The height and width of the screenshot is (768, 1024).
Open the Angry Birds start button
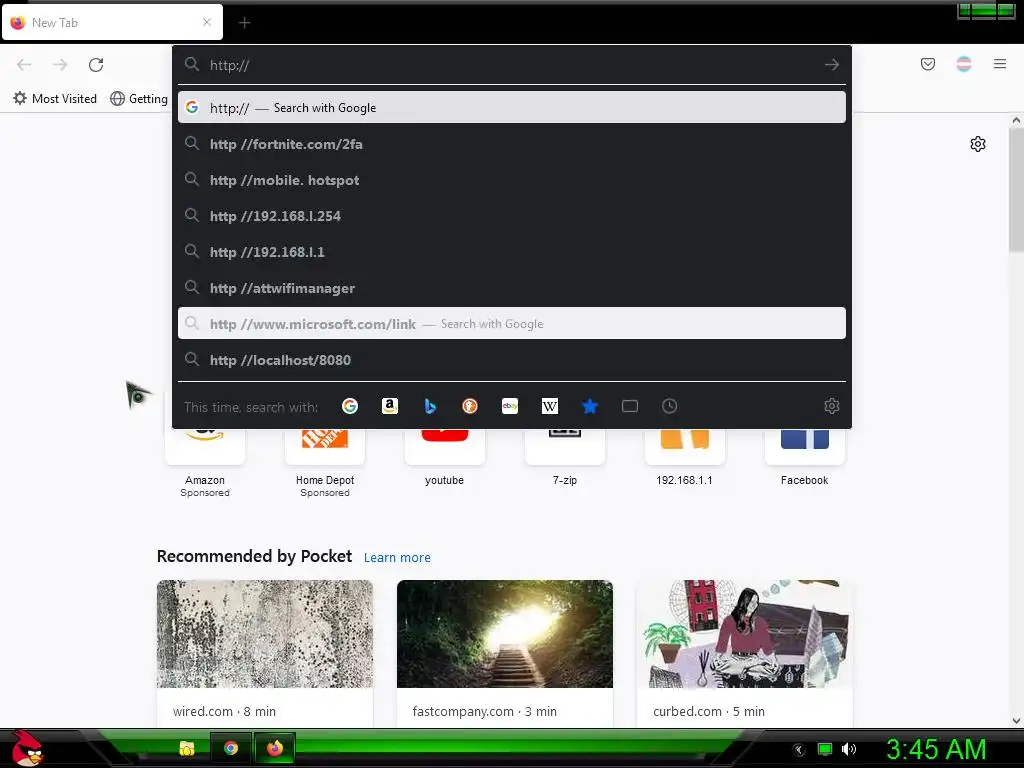[26, 748]
